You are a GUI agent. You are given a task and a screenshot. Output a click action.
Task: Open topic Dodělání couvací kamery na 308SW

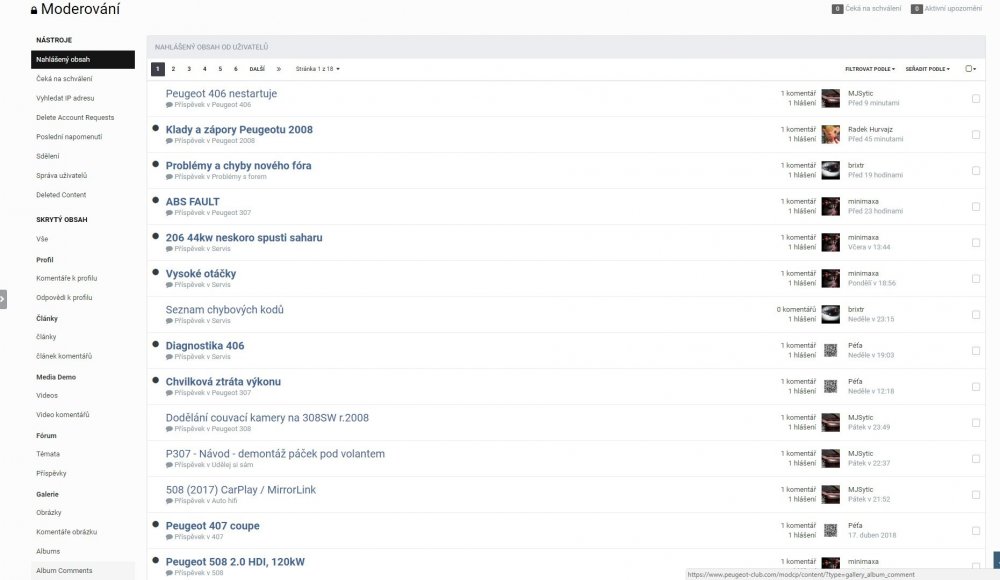pyautogui.click(x=267, y=417)
